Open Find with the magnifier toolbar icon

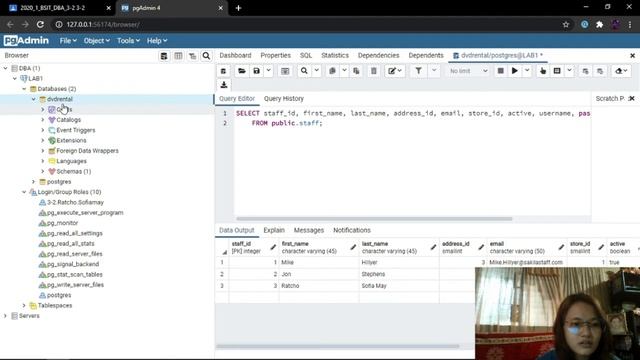pos(304,71)
